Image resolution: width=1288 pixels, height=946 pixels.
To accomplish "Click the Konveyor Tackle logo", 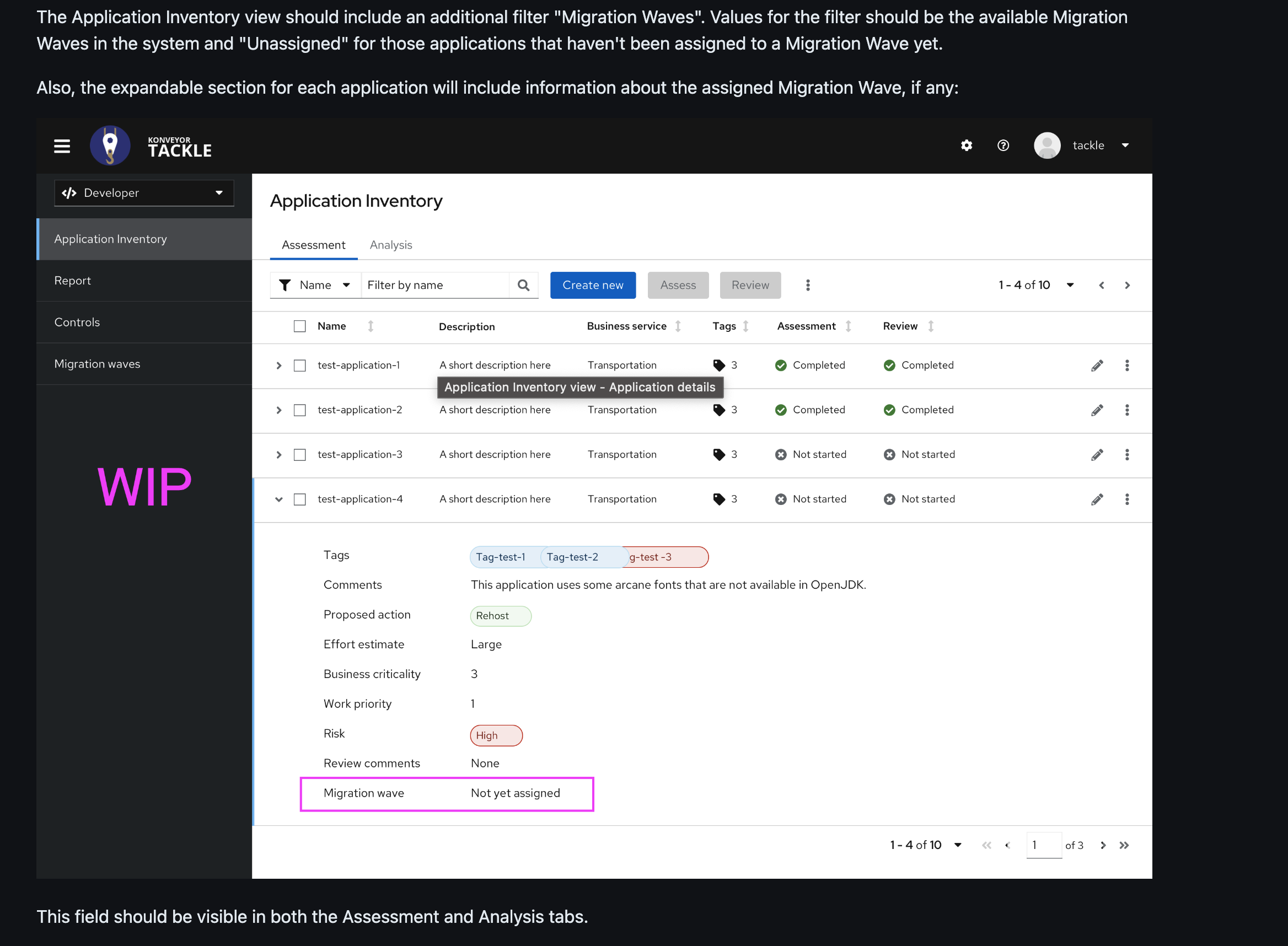I will point(110,146).
